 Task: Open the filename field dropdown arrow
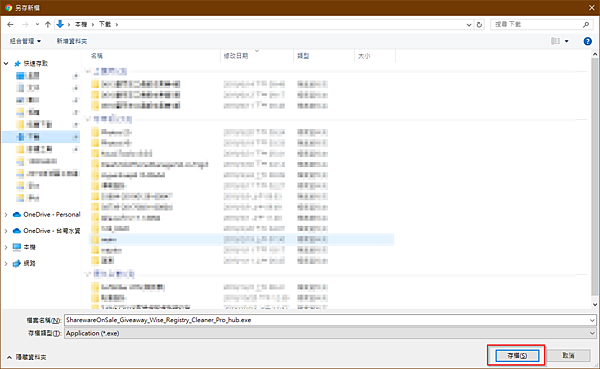point(592,320)
